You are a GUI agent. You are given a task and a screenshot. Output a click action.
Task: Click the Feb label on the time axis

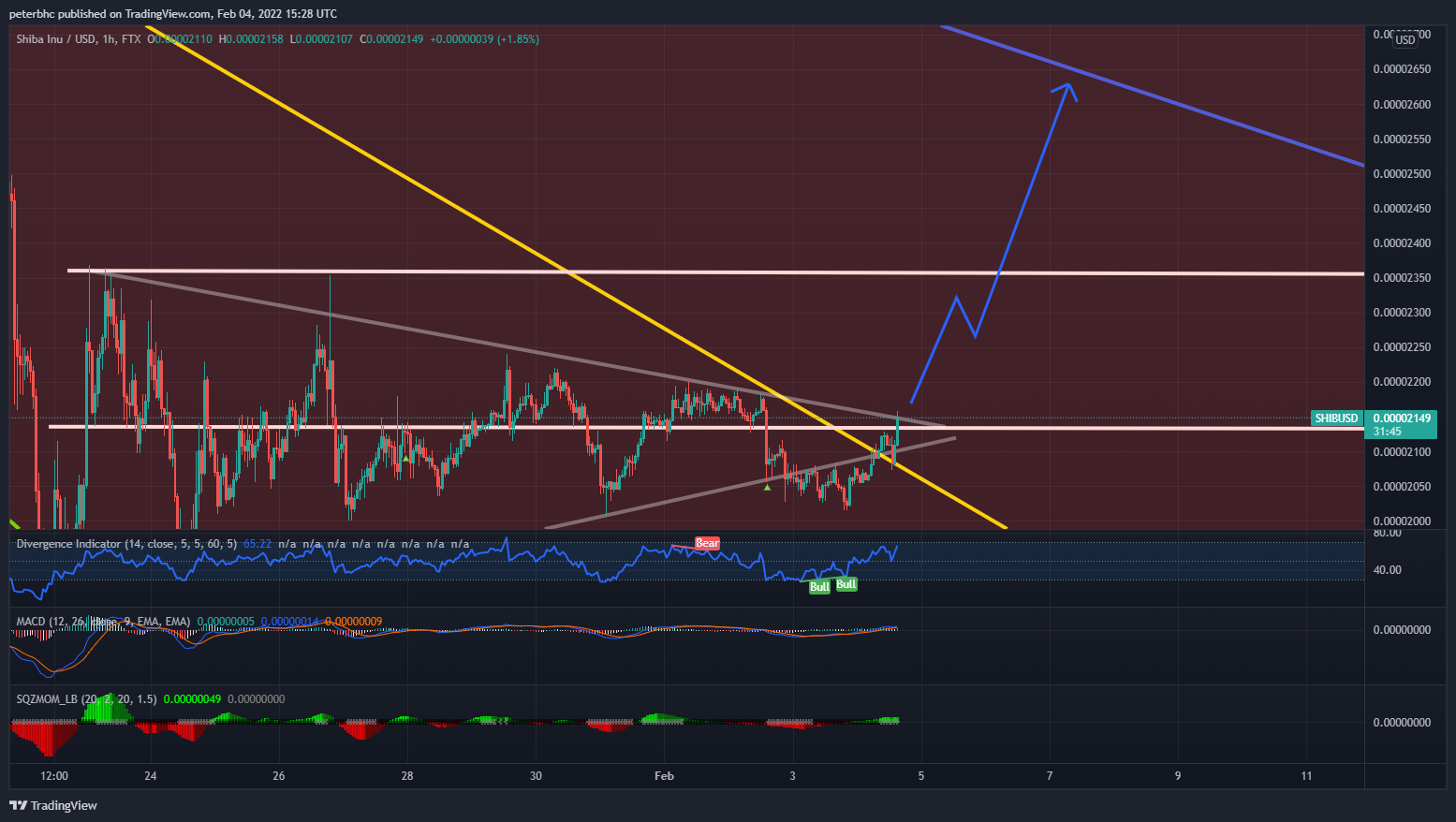pos(664,776)
